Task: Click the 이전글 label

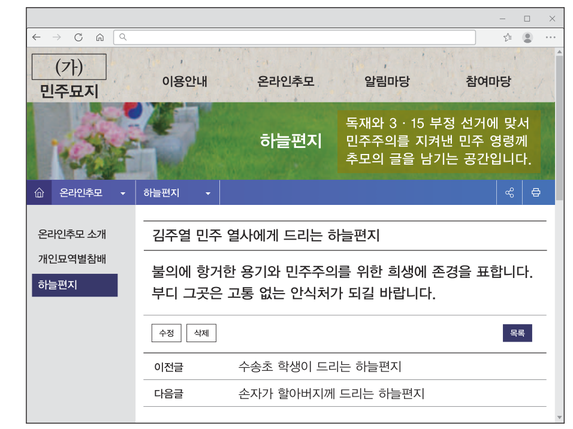Action: click(x=168, y=367)
